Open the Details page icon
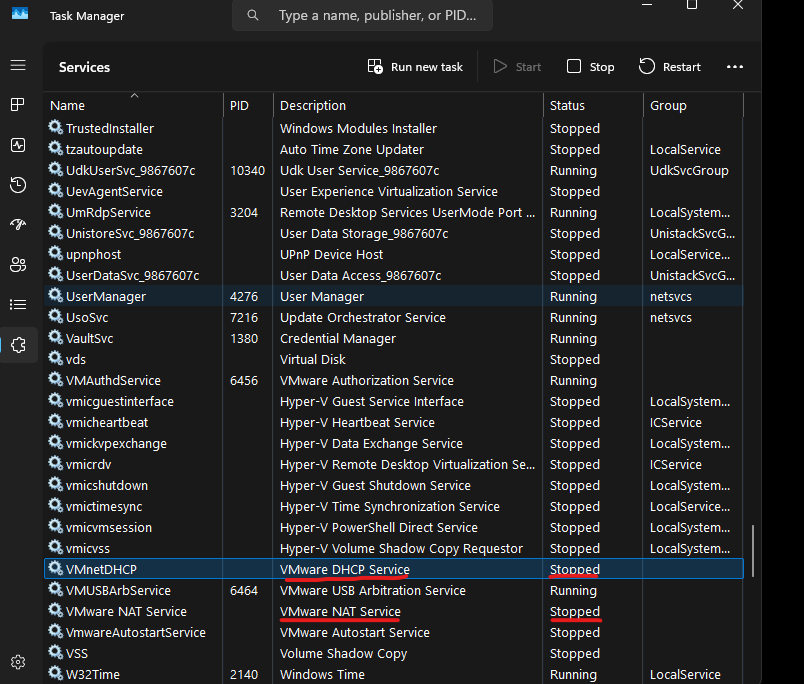Image resolution: width=804 pixels, height=684 pixels. (x=18, y=305)
